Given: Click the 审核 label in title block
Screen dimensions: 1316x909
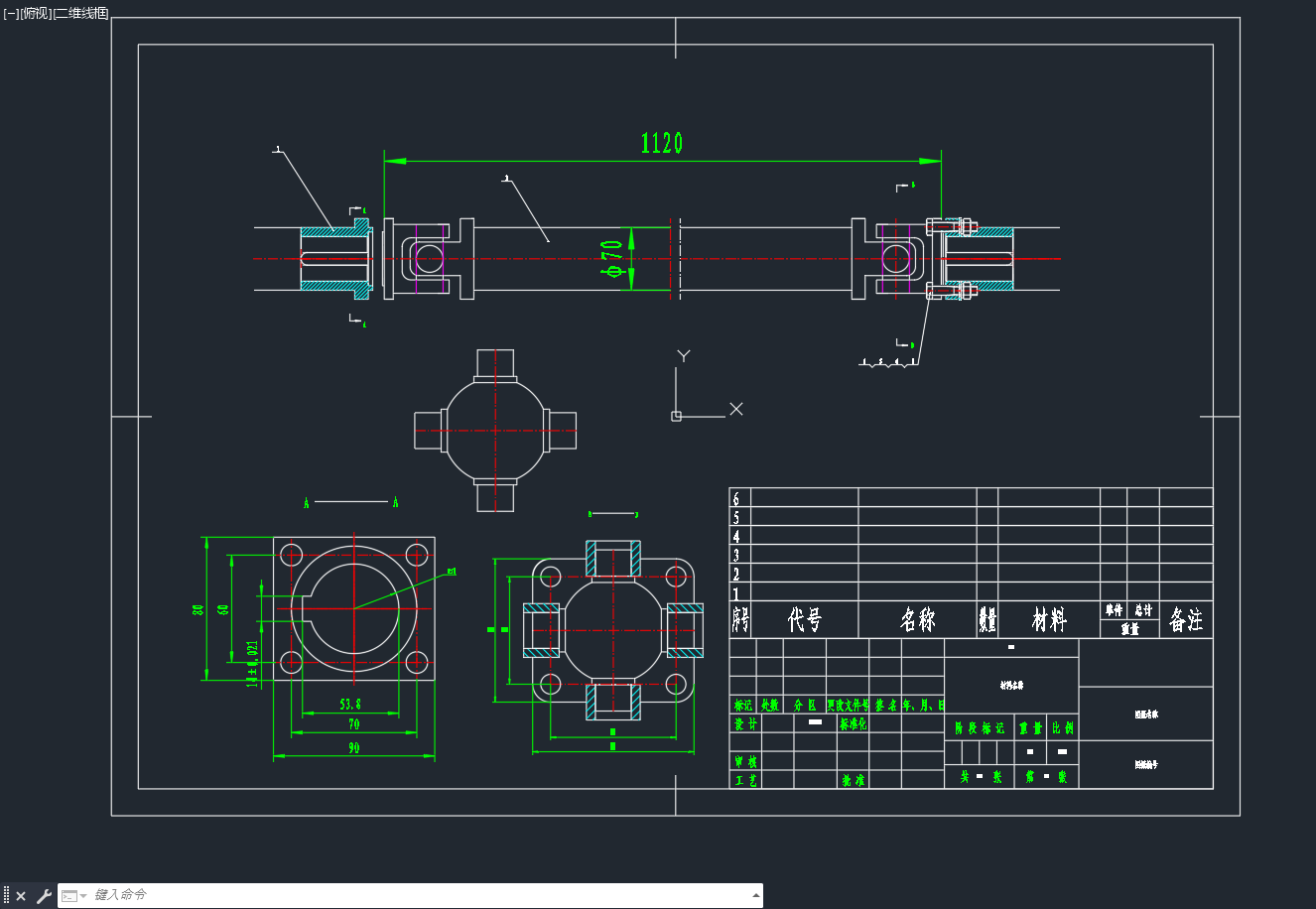Looking at the screenshot, I should click(x=745, y=762).
